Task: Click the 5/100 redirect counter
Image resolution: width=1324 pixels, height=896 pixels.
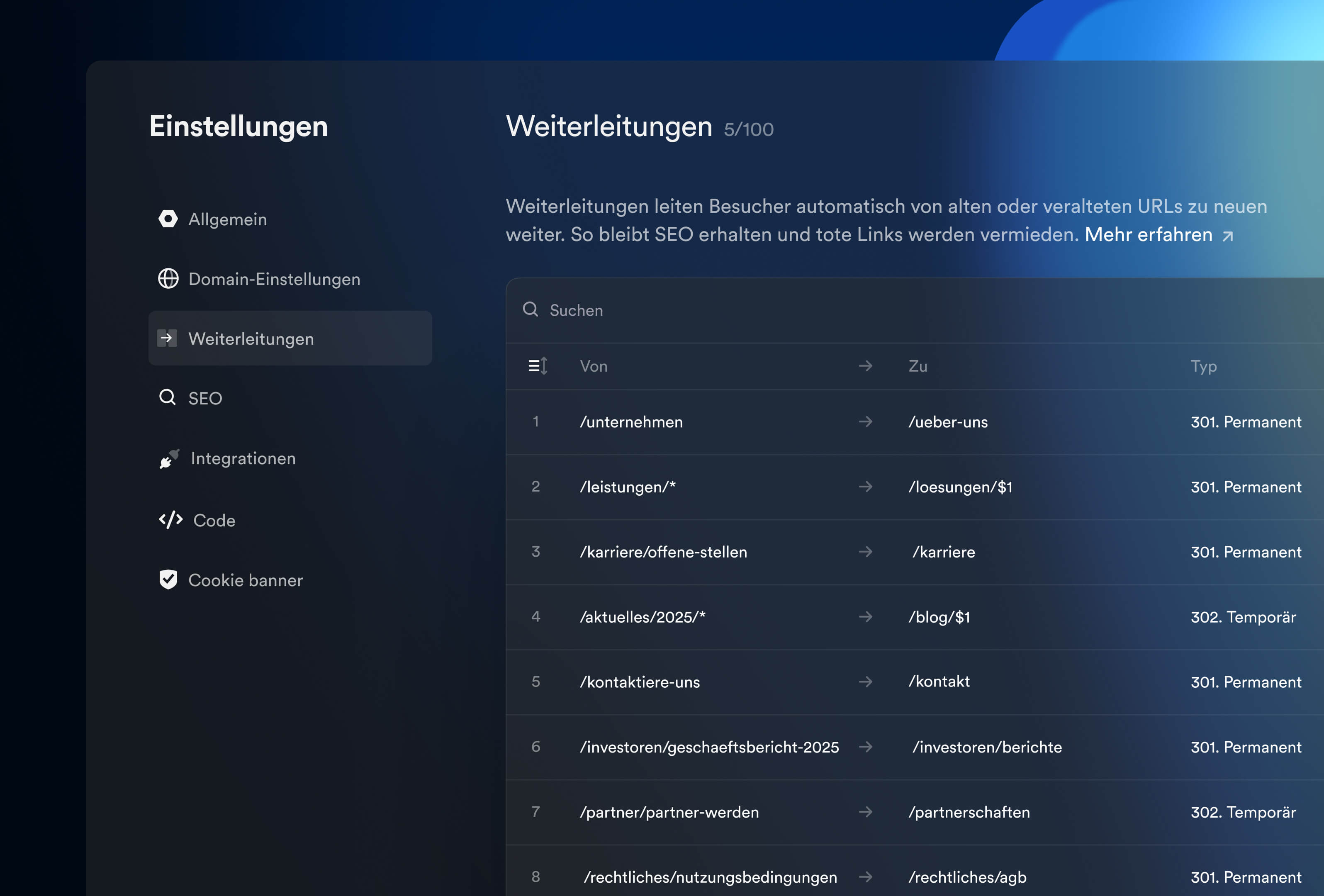Action: click(749, 129)
